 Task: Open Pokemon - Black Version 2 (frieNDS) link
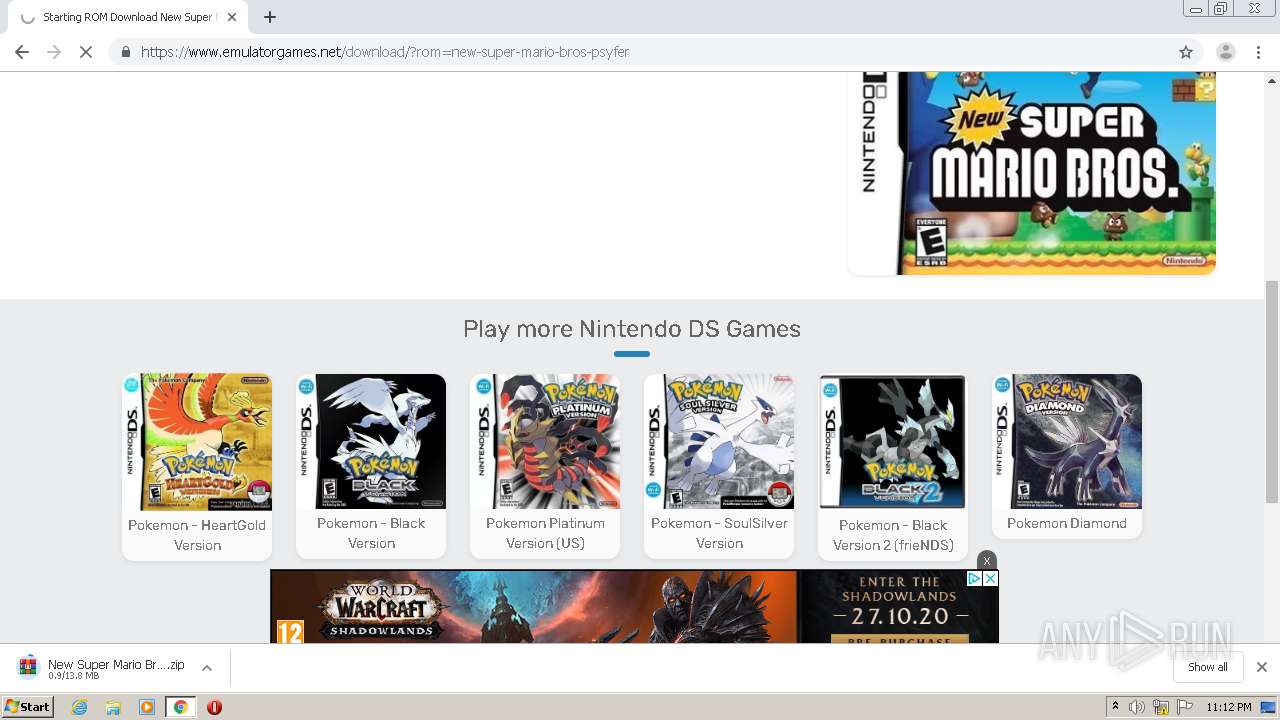893,535
